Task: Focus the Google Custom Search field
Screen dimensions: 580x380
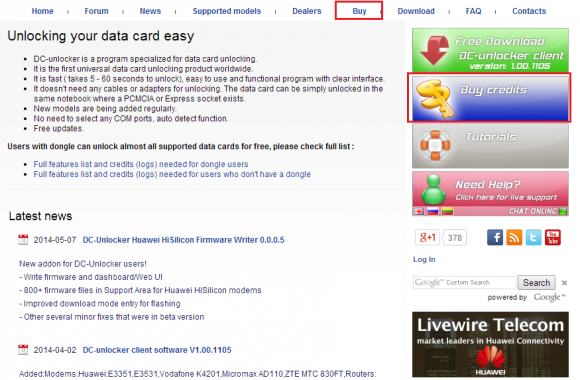Action: tap(464, 283)
